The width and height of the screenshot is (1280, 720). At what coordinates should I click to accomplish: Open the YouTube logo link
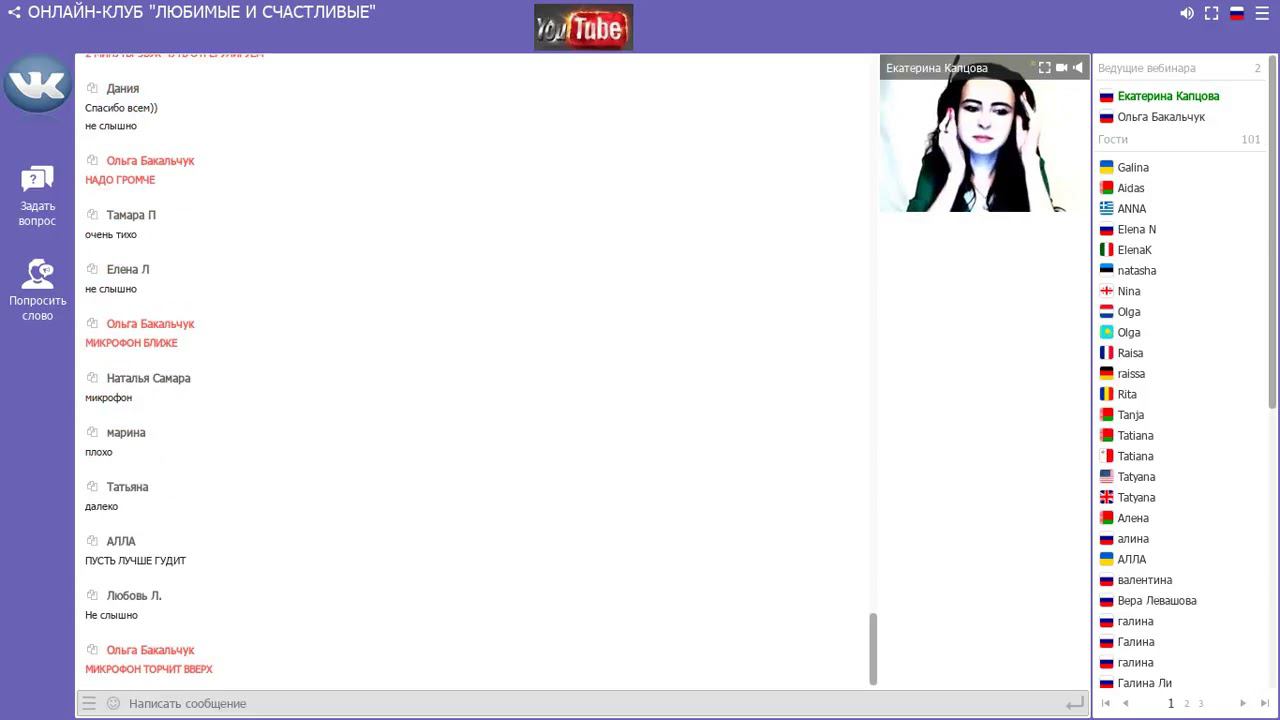[x=583, y=27]
